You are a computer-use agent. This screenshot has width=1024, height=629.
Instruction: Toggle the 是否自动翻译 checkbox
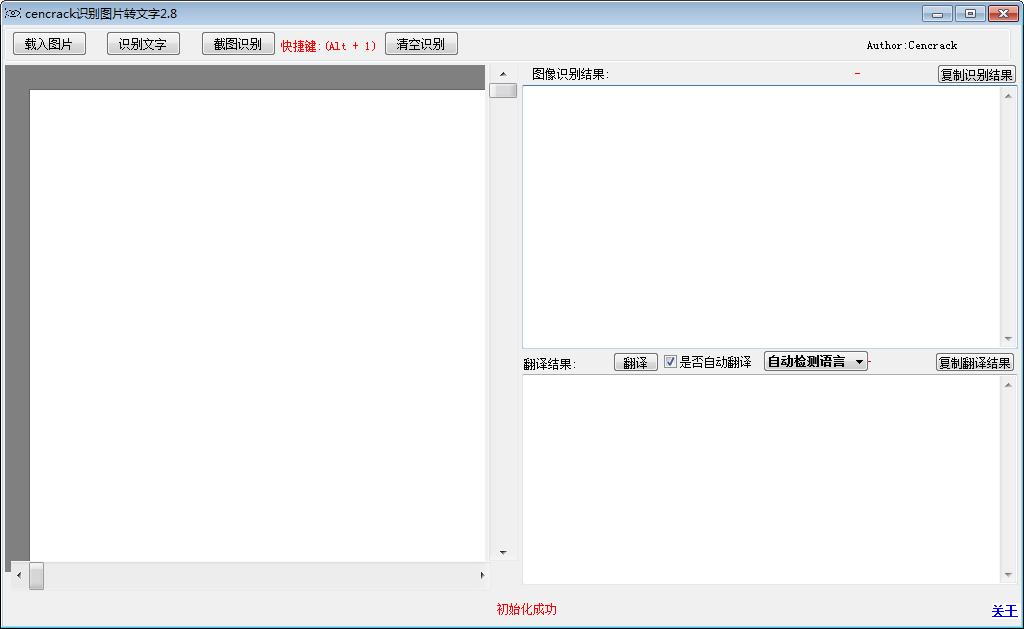670,362
